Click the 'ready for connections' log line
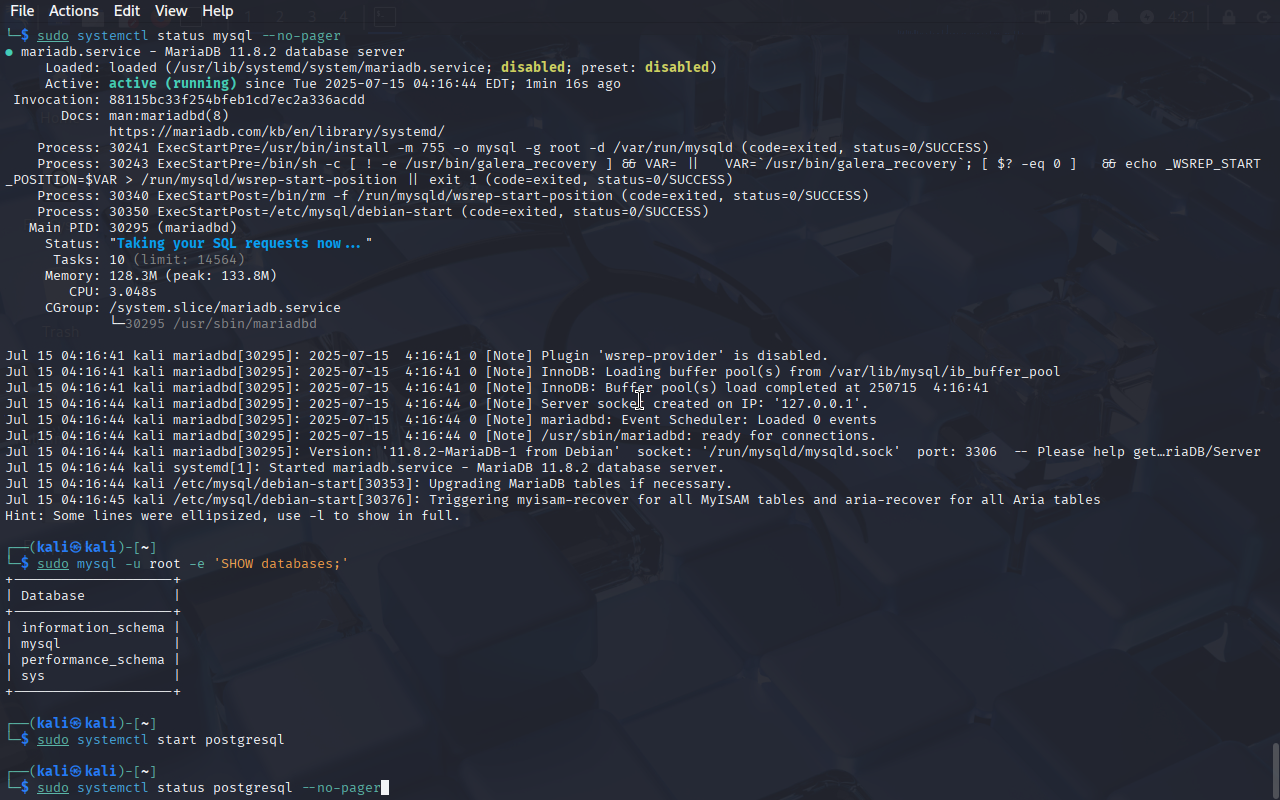This screenshot has height=800, width=1280. pos(441,436)
